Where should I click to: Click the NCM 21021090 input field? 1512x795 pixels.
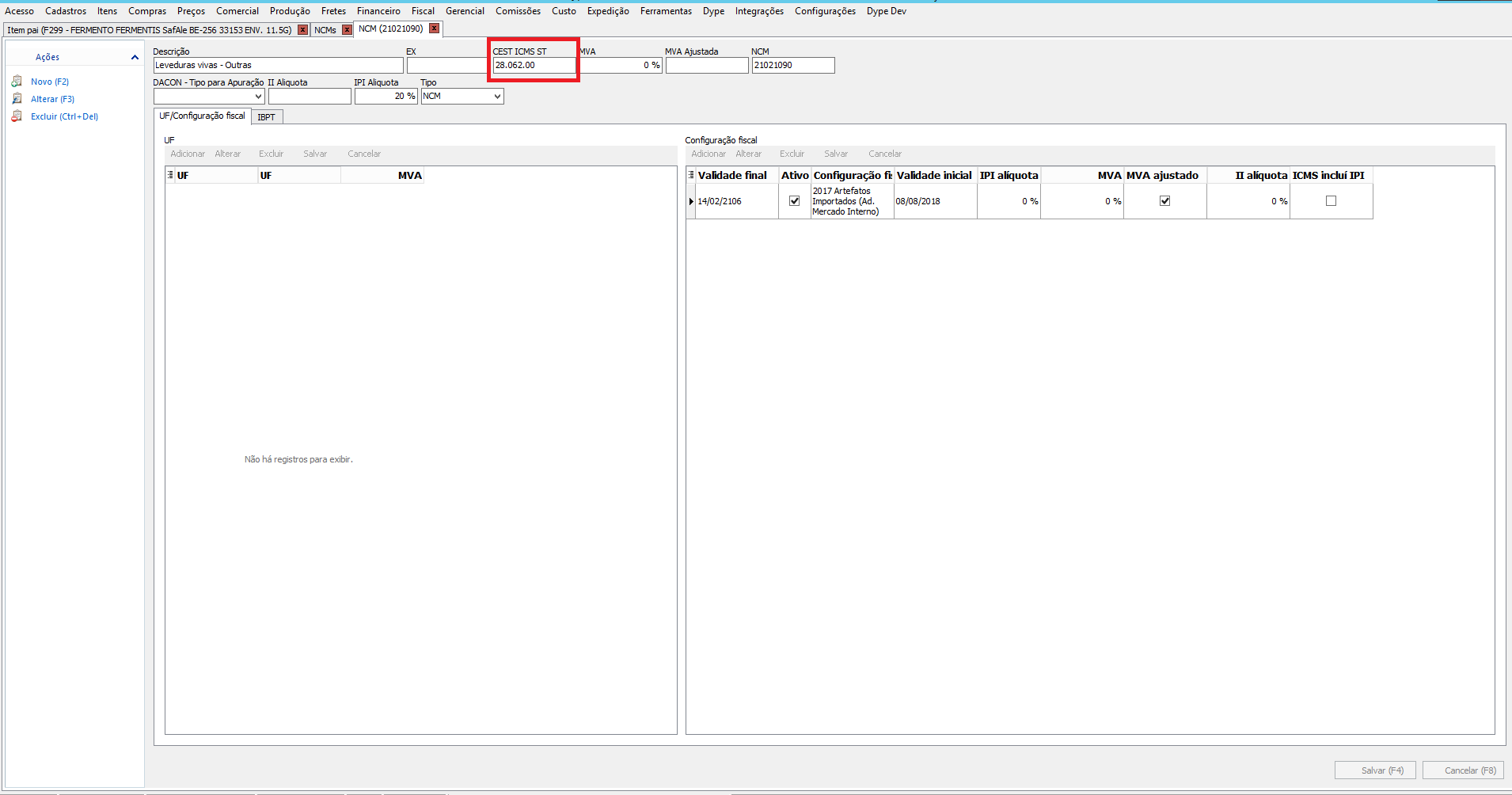click(793, 65)
